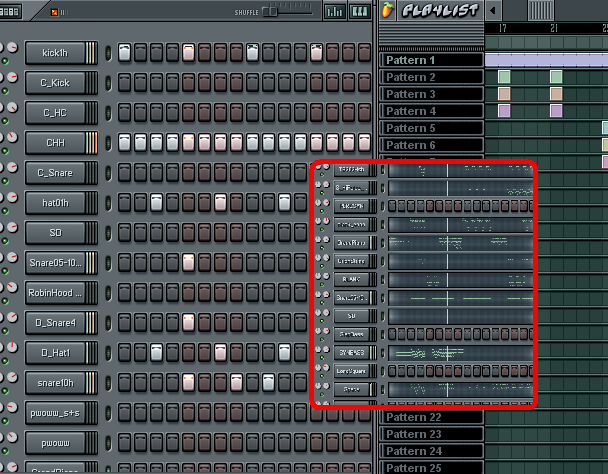Toggle first step of kick1h row

(x=123, y=52)
